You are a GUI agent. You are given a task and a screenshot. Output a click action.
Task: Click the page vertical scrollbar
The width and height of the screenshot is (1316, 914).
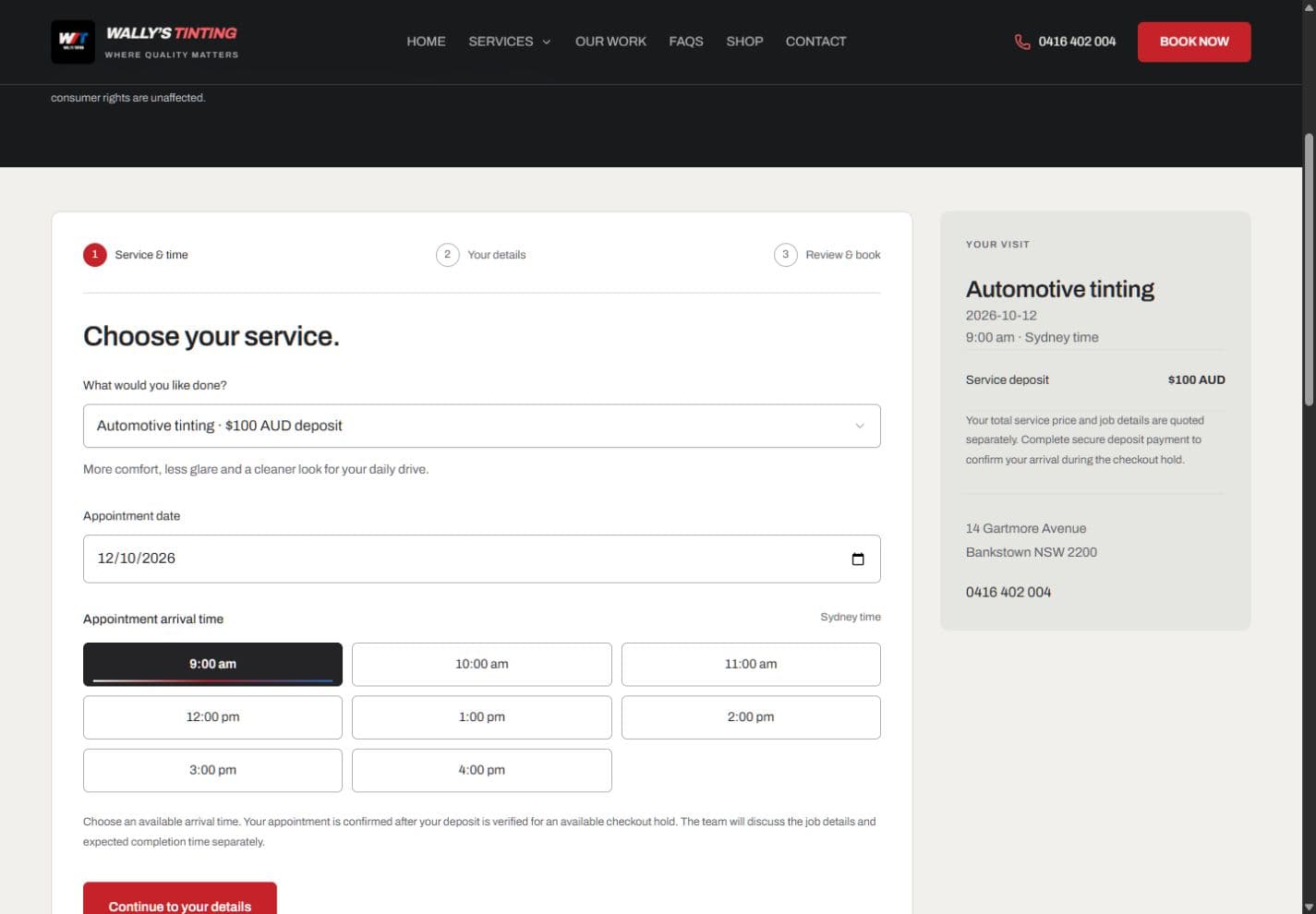(1309, 270)
